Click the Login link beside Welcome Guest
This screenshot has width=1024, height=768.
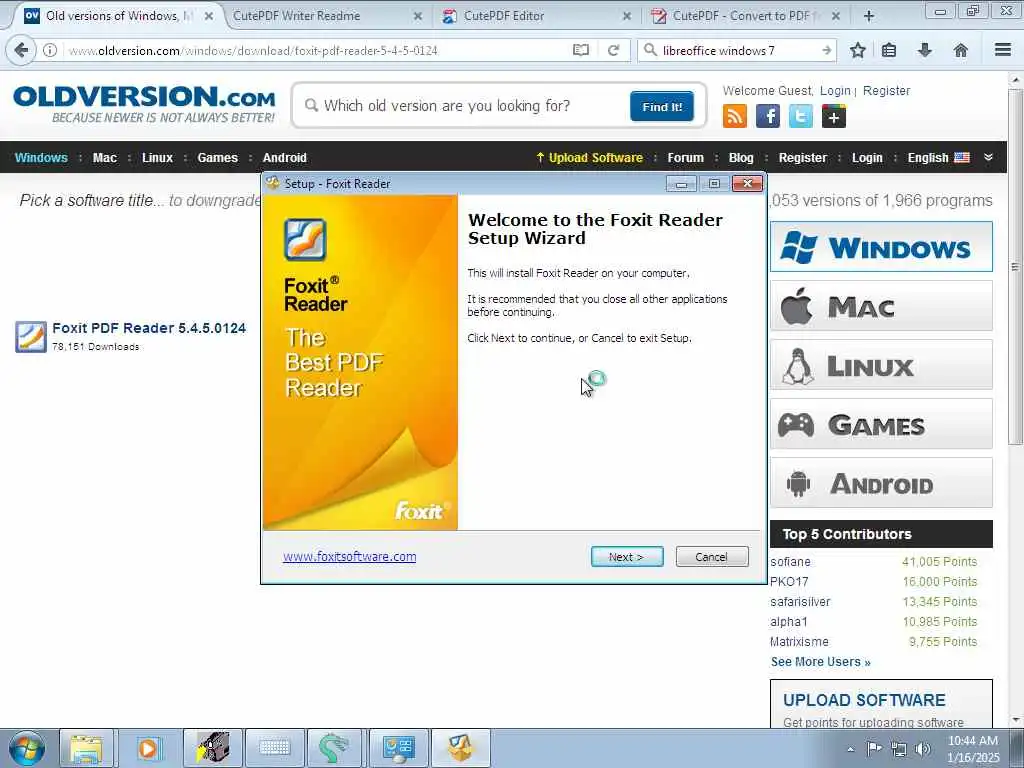pyautogui.click(x=835, y=91)
